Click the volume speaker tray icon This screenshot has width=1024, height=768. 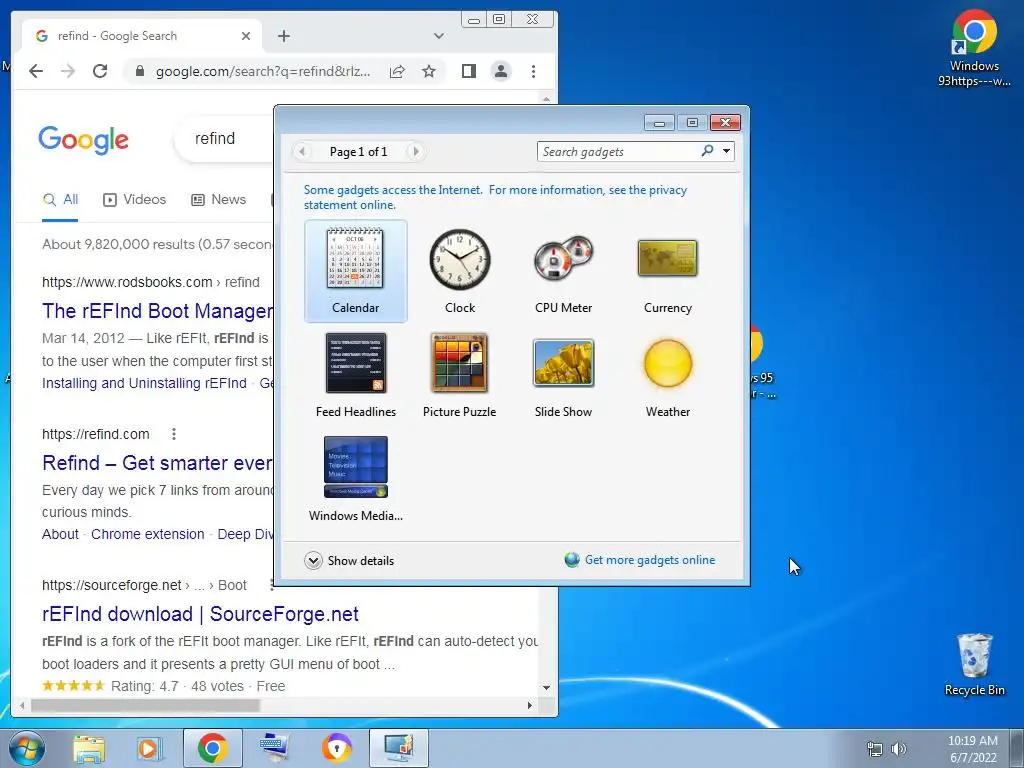pos(899,749)
